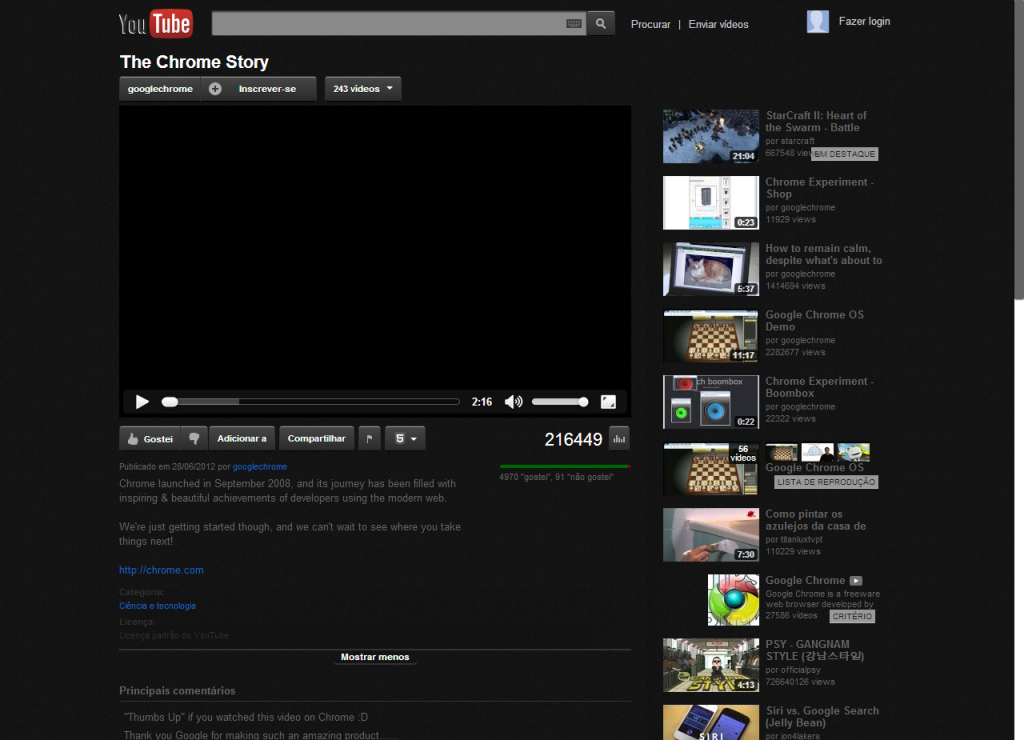Image resolution: width=1024 pixels, height=740 pixels.
Task: Open Siri vs. Google Search thumbnail
Action: coord(711,722)
